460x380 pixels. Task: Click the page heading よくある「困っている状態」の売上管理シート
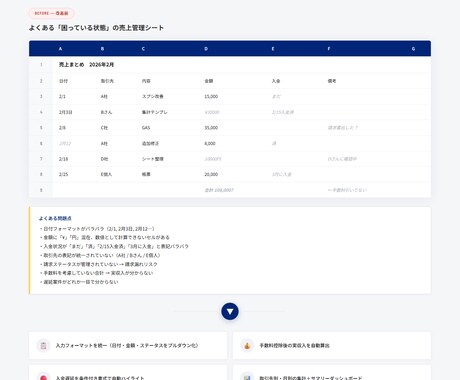pyautogui.click(x=96, y=28)
